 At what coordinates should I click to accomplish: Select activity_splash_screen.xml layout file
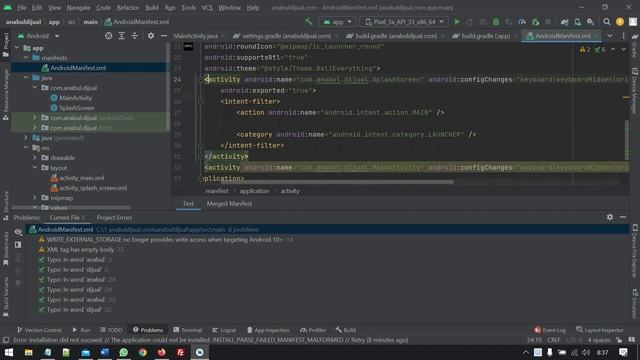(x=93, y=188)
